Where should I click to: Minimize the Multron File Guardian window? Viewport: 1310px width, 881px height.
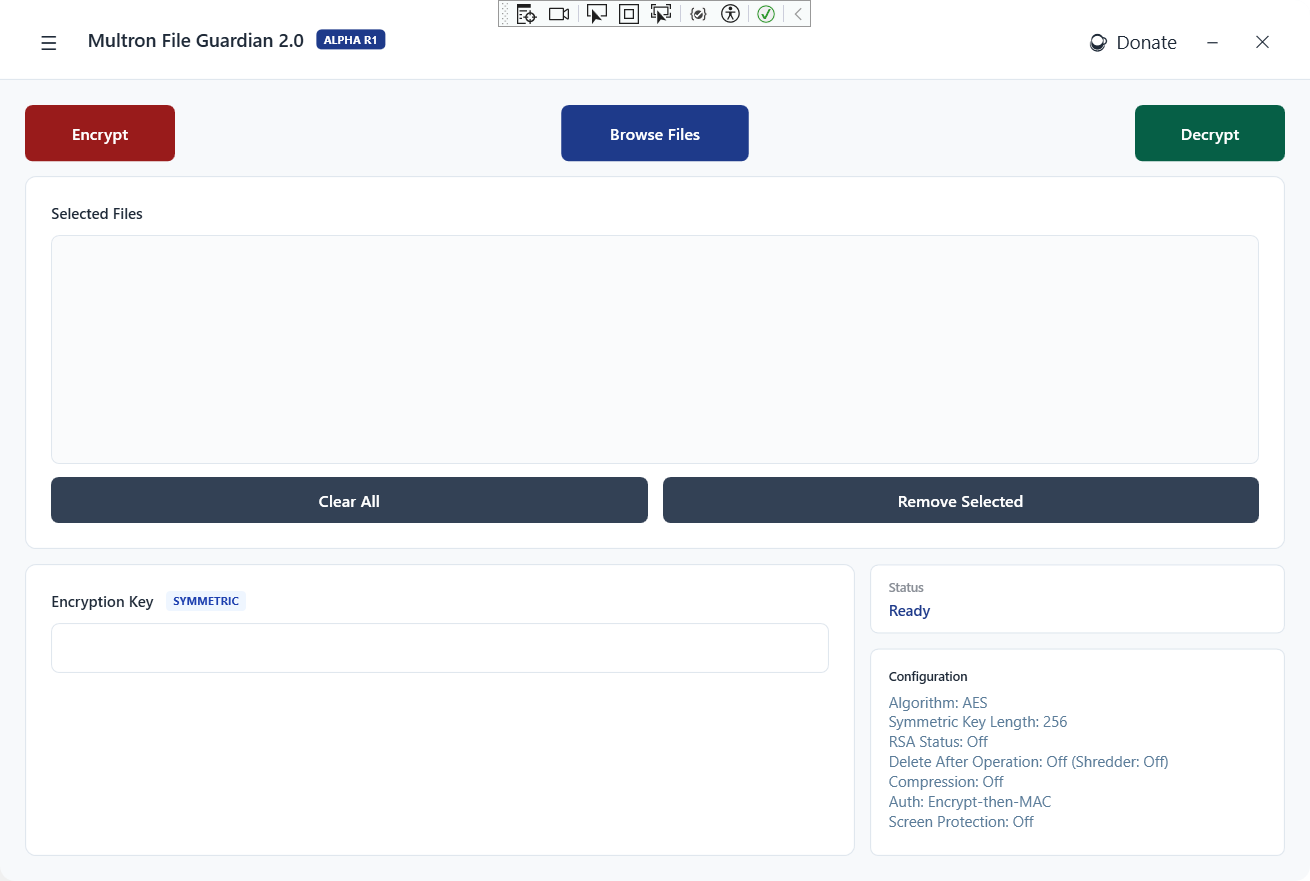(x=1212, y=42)
